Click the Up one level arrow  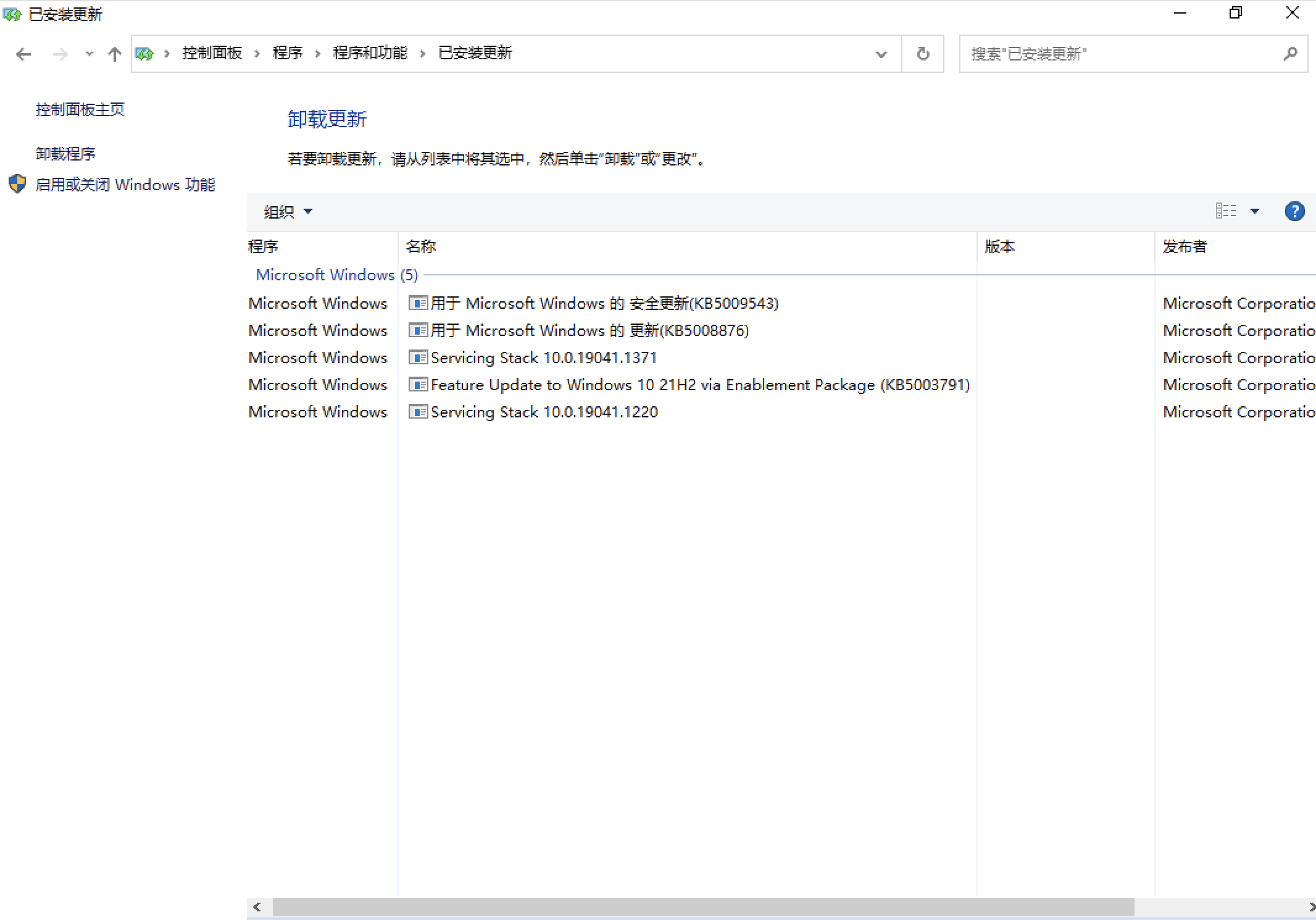tap(114, 54)
